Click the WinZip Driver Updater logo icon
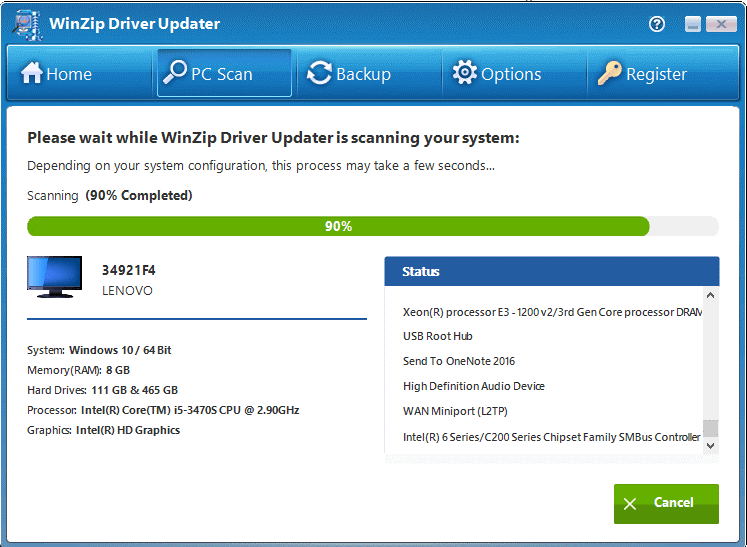 pos(27,25)
